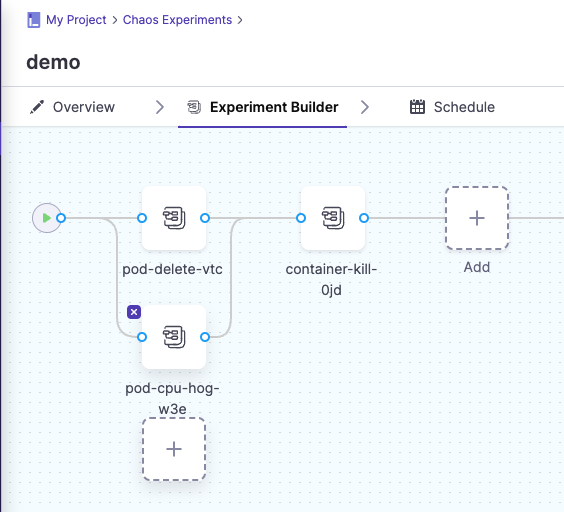Image resolution: width=564 pixels, height=512 pixels.
Task: Add a parallel fault below pod-cpu-hog
Action: tap(174, 449)
